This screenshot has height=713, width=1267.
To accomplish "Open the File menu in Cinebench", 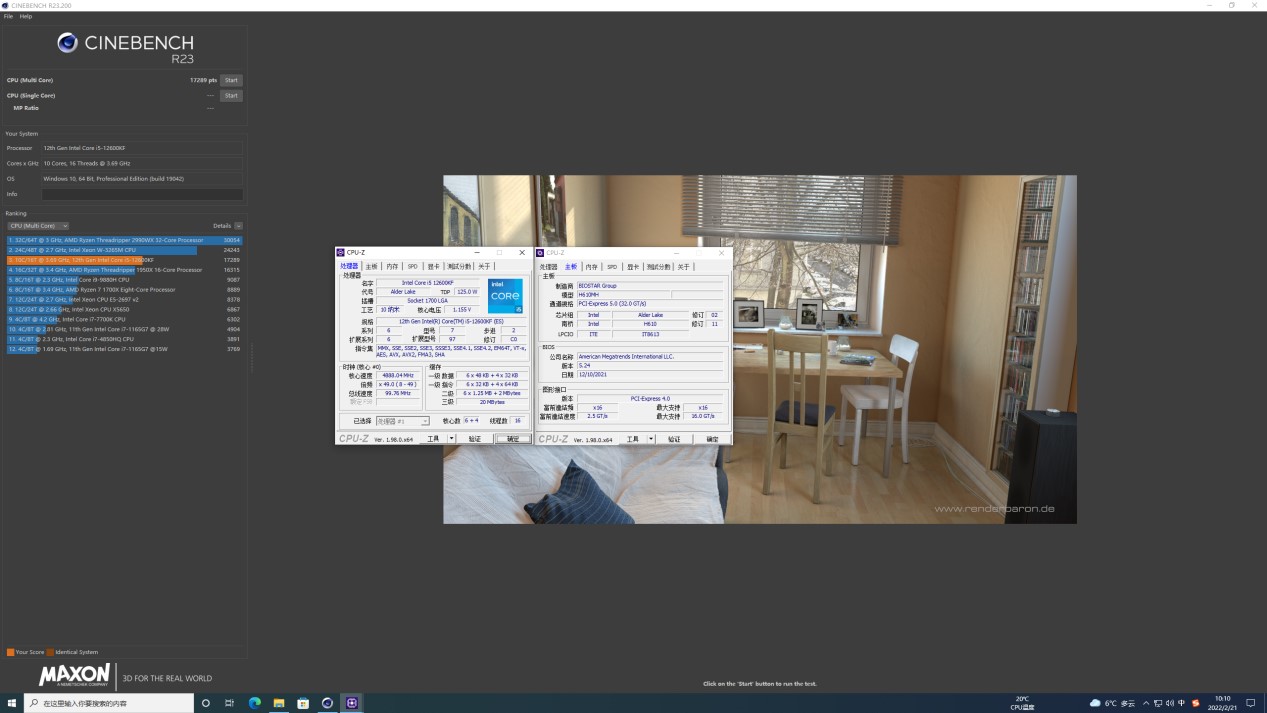I will [8, 16].
